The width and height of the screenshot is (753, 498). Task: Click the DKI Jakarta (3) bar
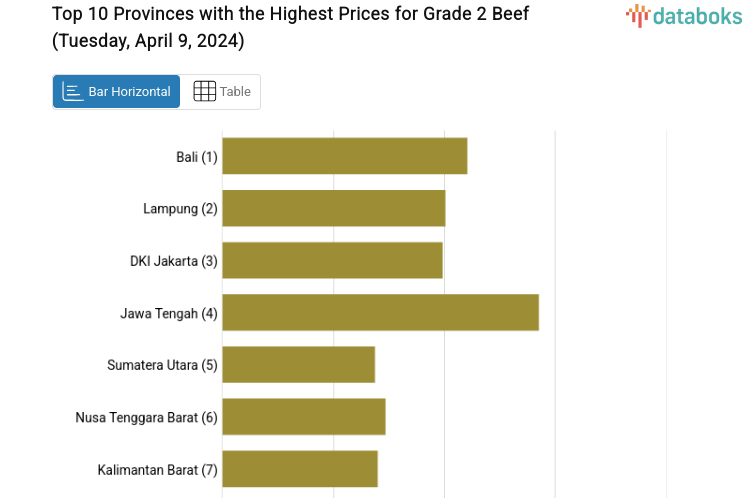pyautogui.click(x=332, y=261)
